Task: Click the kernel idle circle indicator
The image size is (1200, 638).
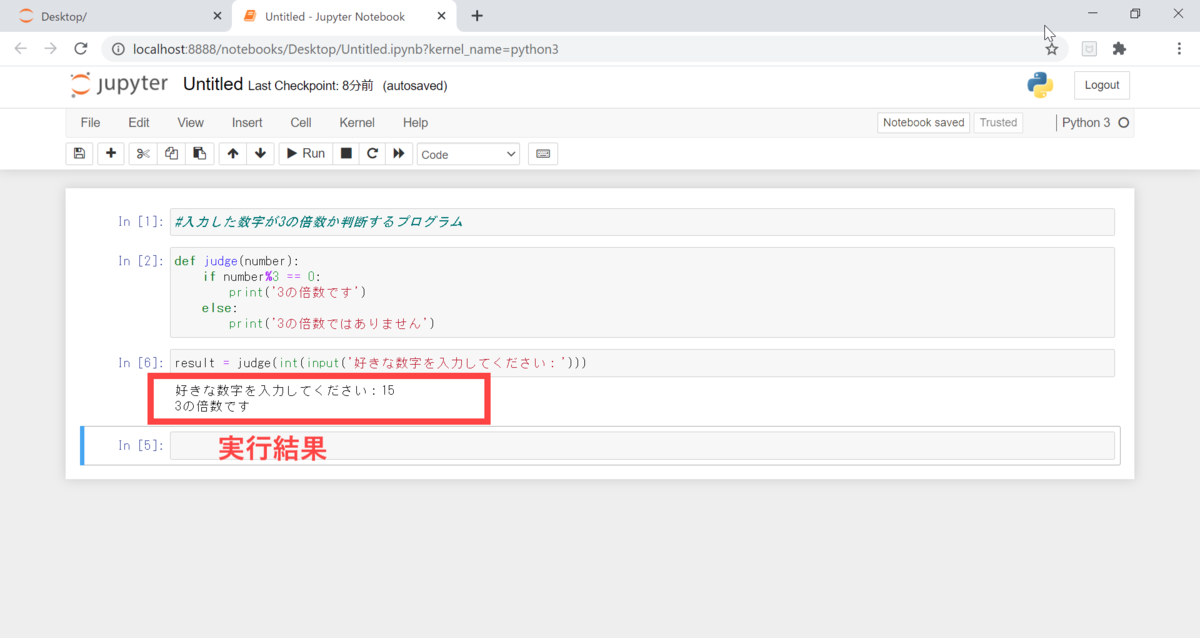Action: [x=1123, y=122]
